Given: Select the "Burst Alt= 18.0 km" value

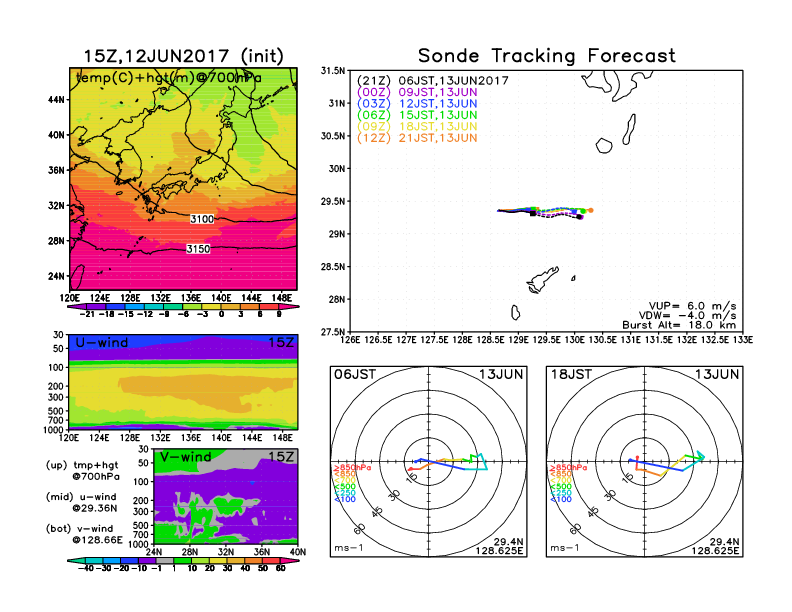Looking at the screenshot, I should coord(679,325).
